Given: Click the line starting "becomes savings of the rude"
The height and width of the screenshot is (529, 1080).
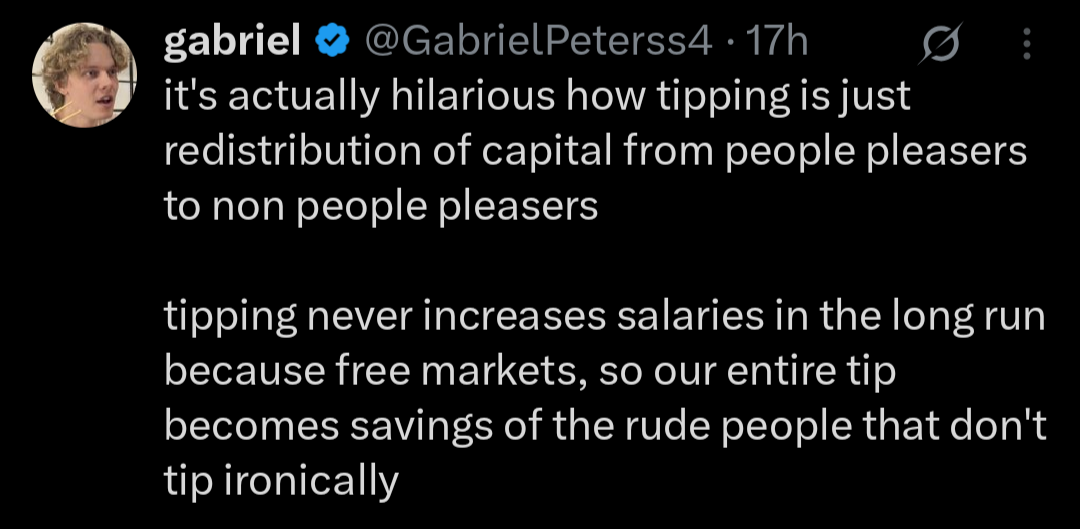Looking at the screenshot, I should point(604,427).
